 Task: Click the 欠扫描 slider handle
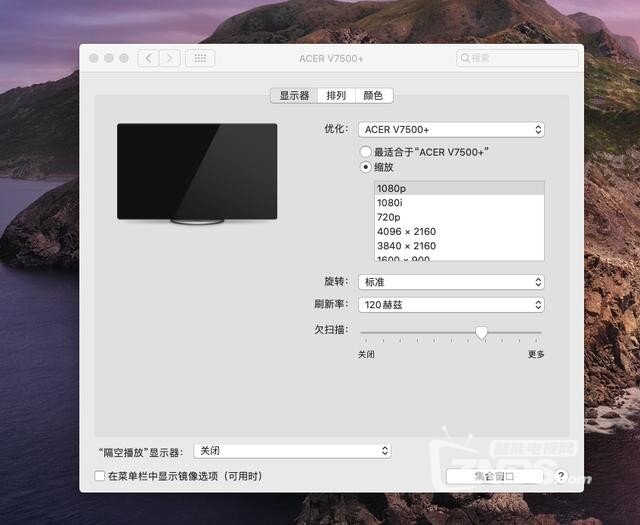pos(482,333)
